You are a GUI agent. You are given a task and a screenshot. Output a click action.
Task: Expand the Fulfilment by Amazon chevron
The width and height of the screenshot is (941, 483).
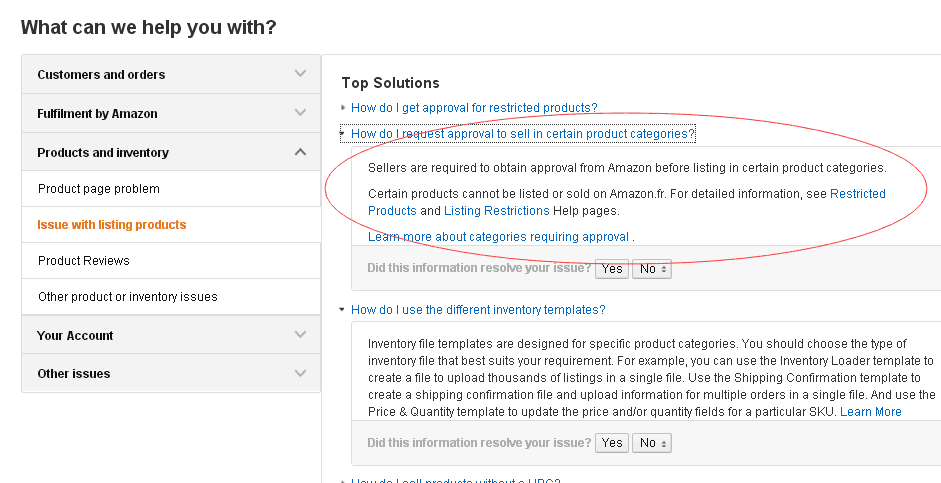[300, 113]
